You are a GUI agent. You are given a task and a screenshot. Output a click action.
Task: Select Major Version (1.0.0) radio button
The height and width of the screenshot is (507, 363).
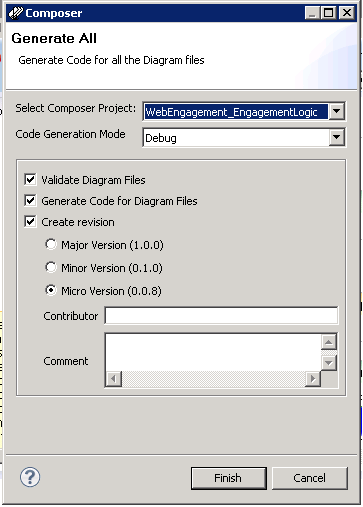51,244
